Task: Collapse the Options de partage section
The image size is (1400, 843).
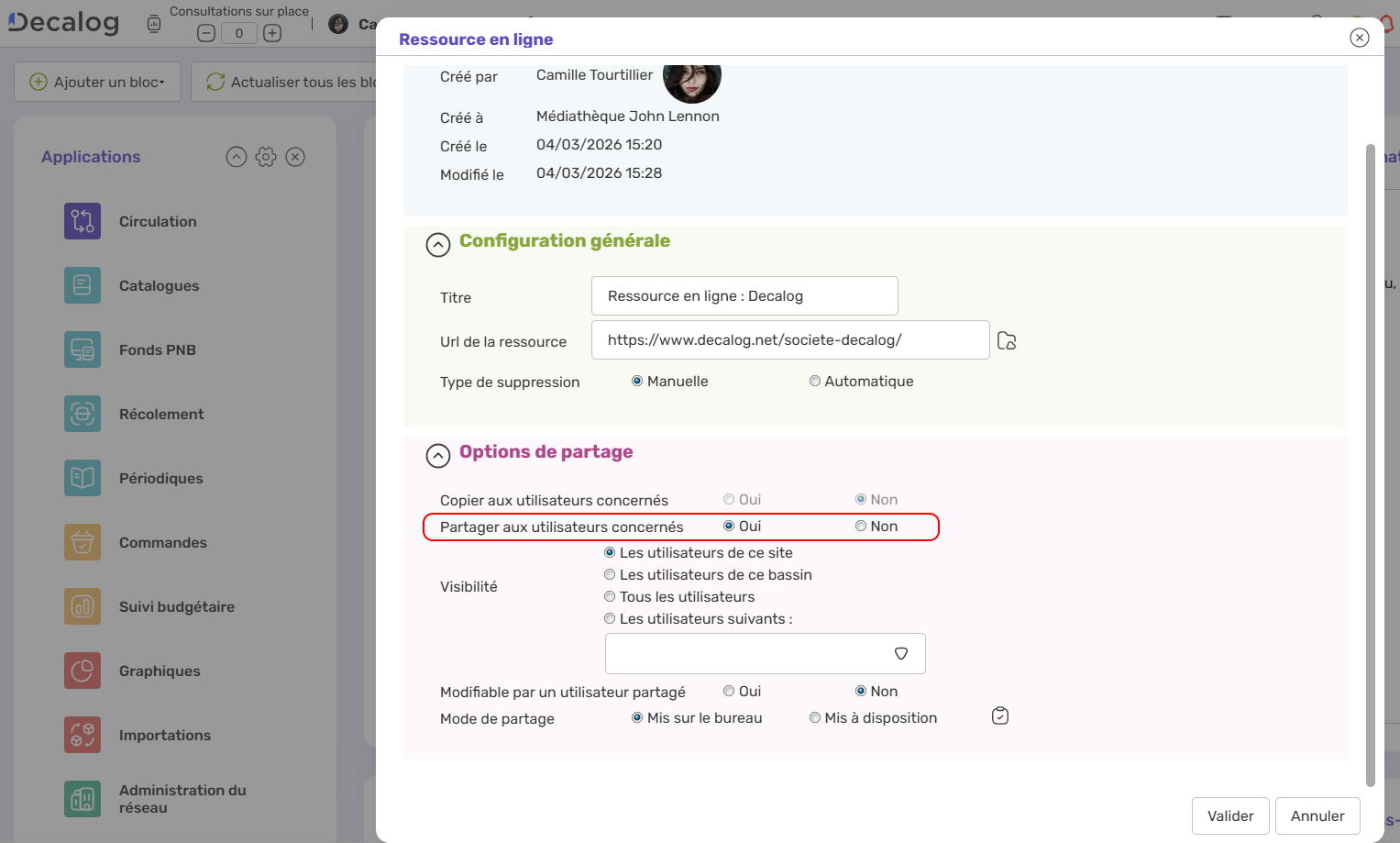Action: 438,456
